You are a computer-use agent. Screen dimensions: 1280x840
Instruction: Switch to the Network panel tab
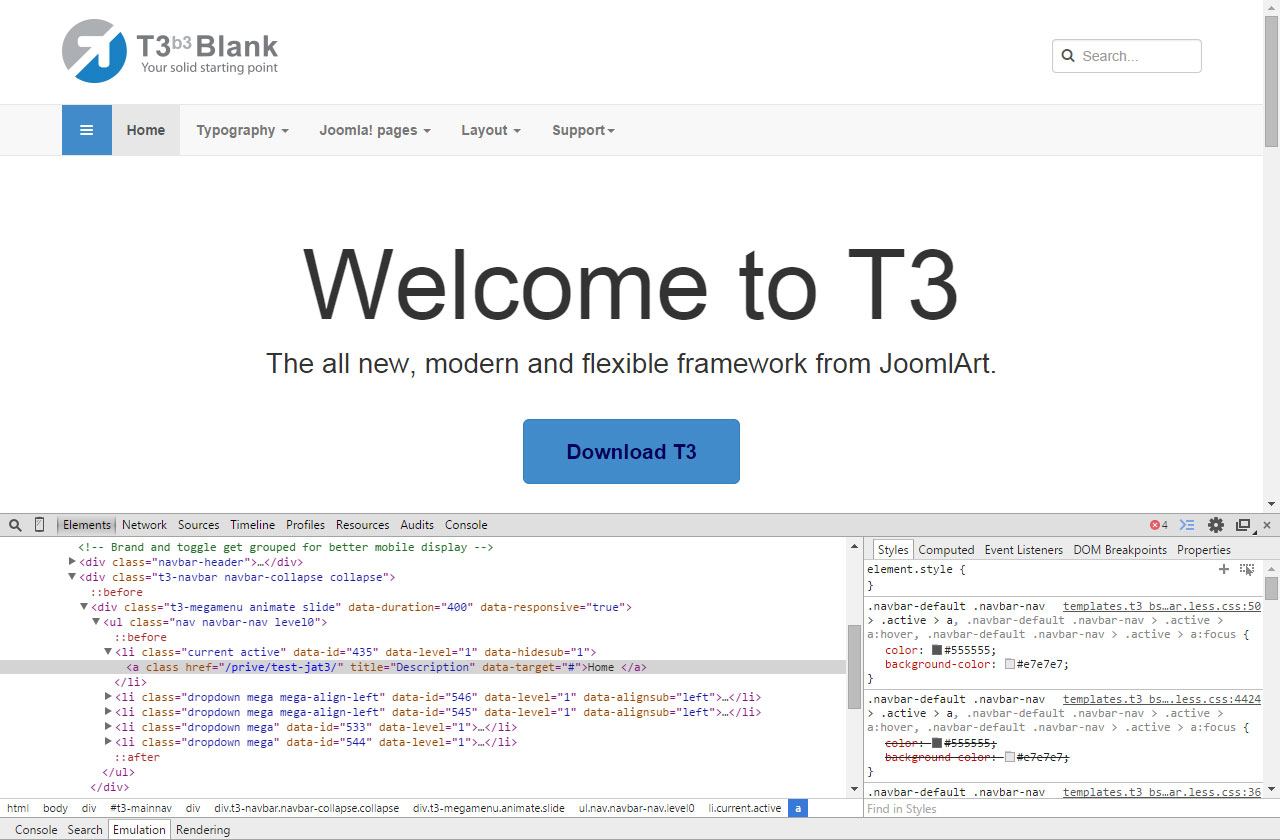coord(145,525)
